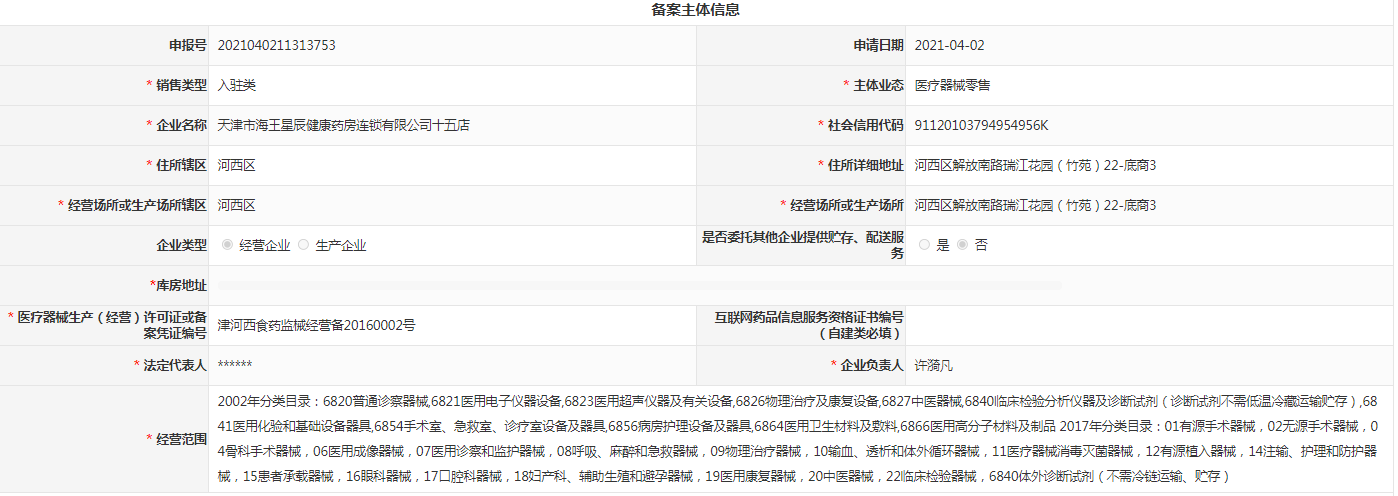Click company name 天津市海王星辰健康药房连锁有限公司十五店
The height and width of the screenshot is (496, 1398).
[344, 126]
